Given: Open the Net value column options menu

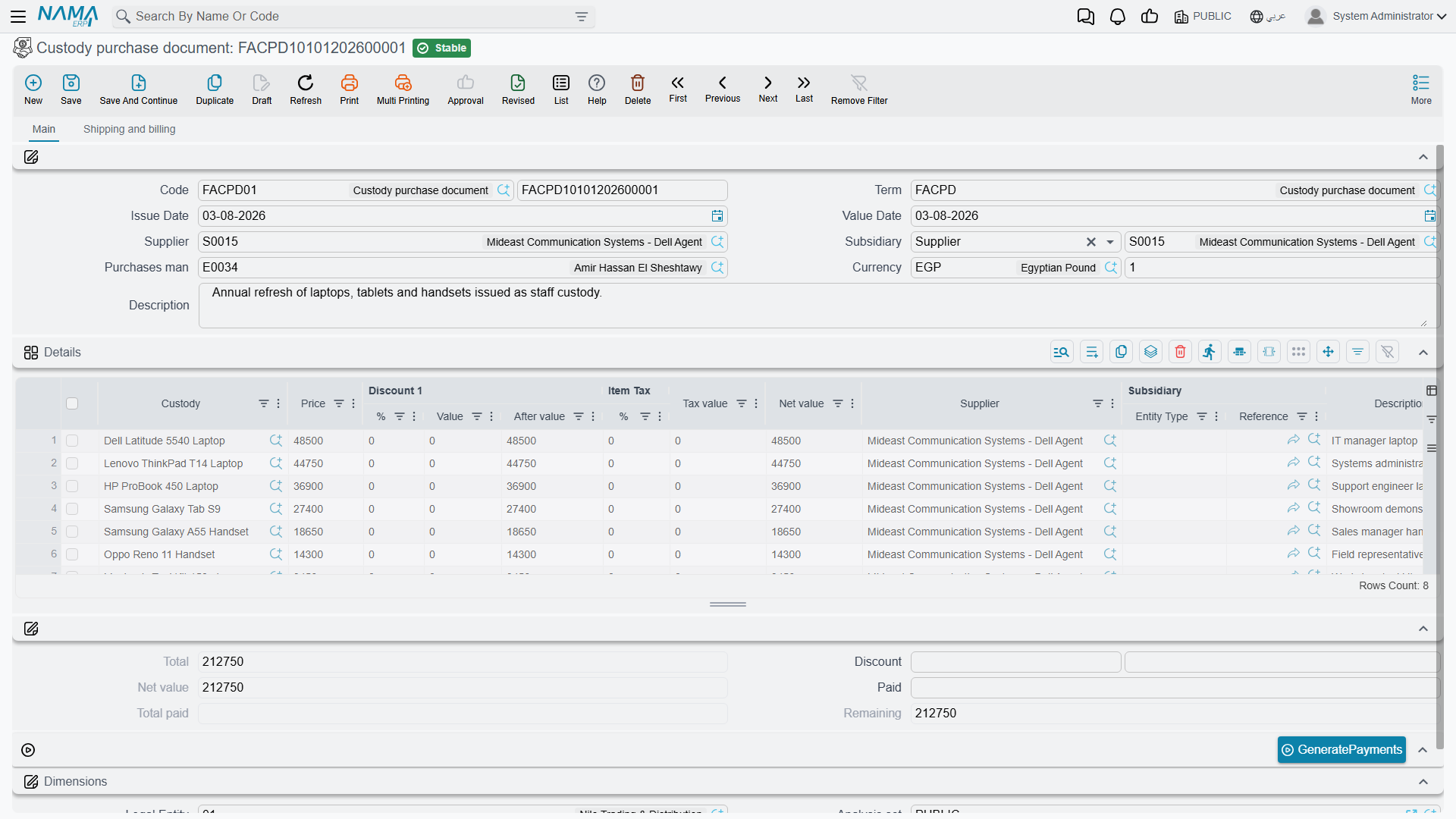Looking at the screenshot, I should pyautogui.click(x=852, y=403).
